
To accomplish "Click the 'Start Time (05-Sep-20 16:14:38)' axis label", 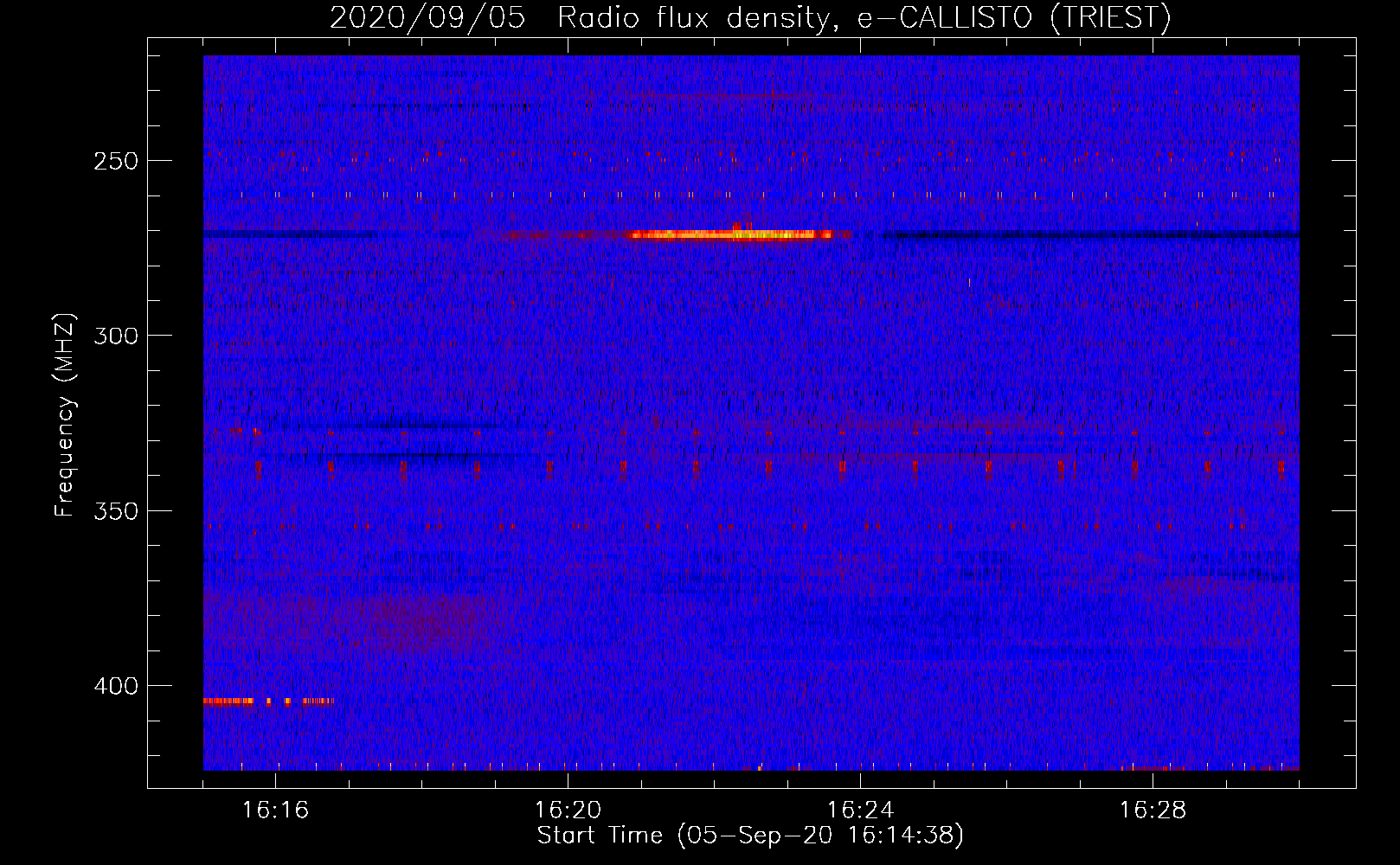I will (x=750, y=836).
